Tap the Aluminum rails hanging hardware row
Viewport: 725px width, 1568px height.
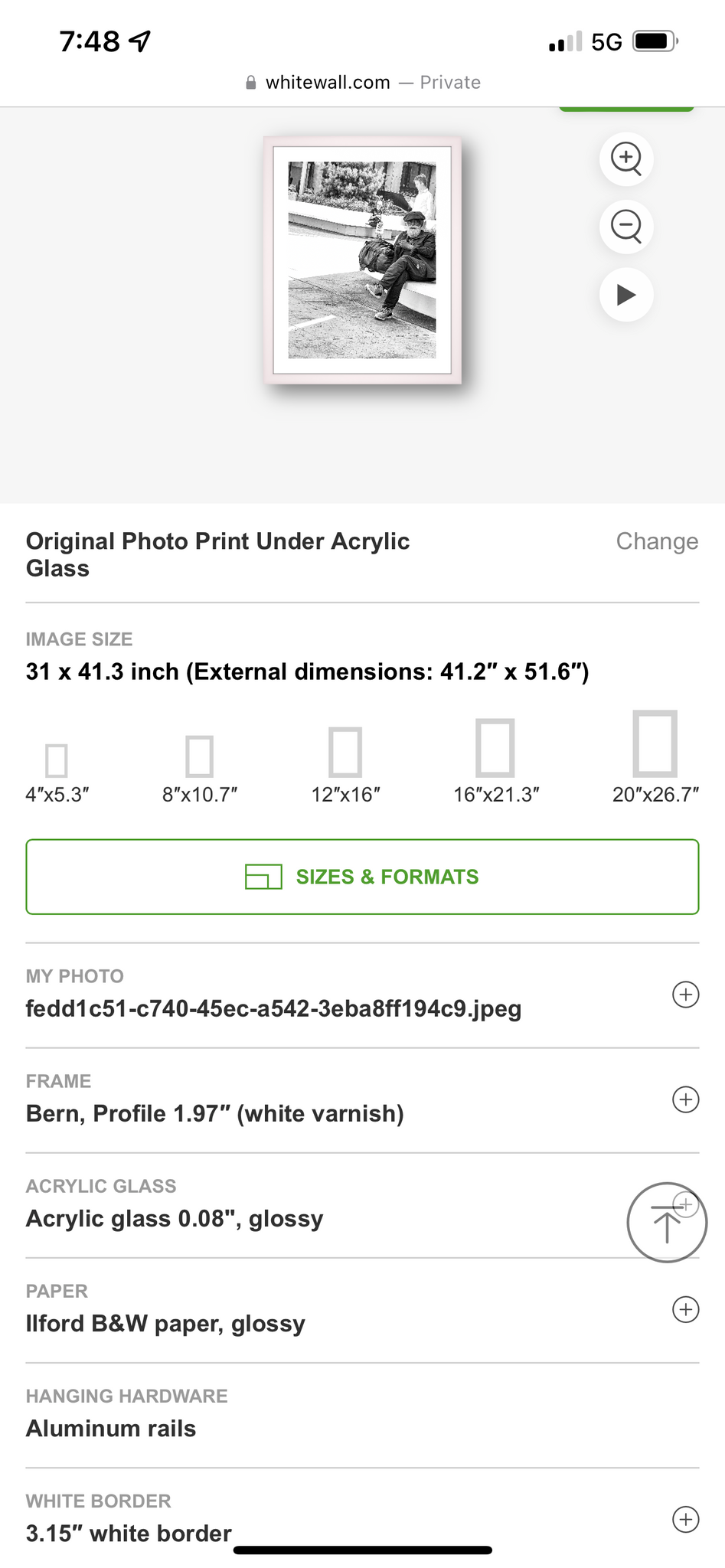(x=111, y=1429)
